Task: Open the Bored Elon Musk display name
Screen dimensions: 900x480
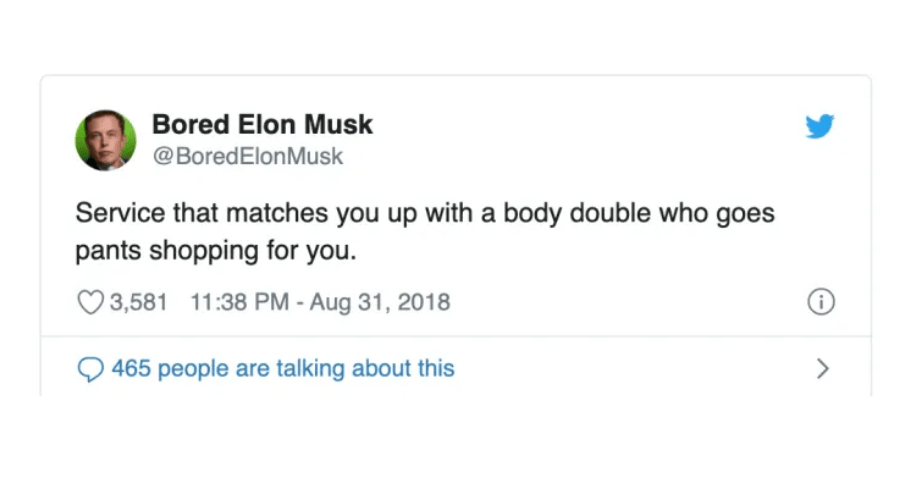Action: click(262, 125)
